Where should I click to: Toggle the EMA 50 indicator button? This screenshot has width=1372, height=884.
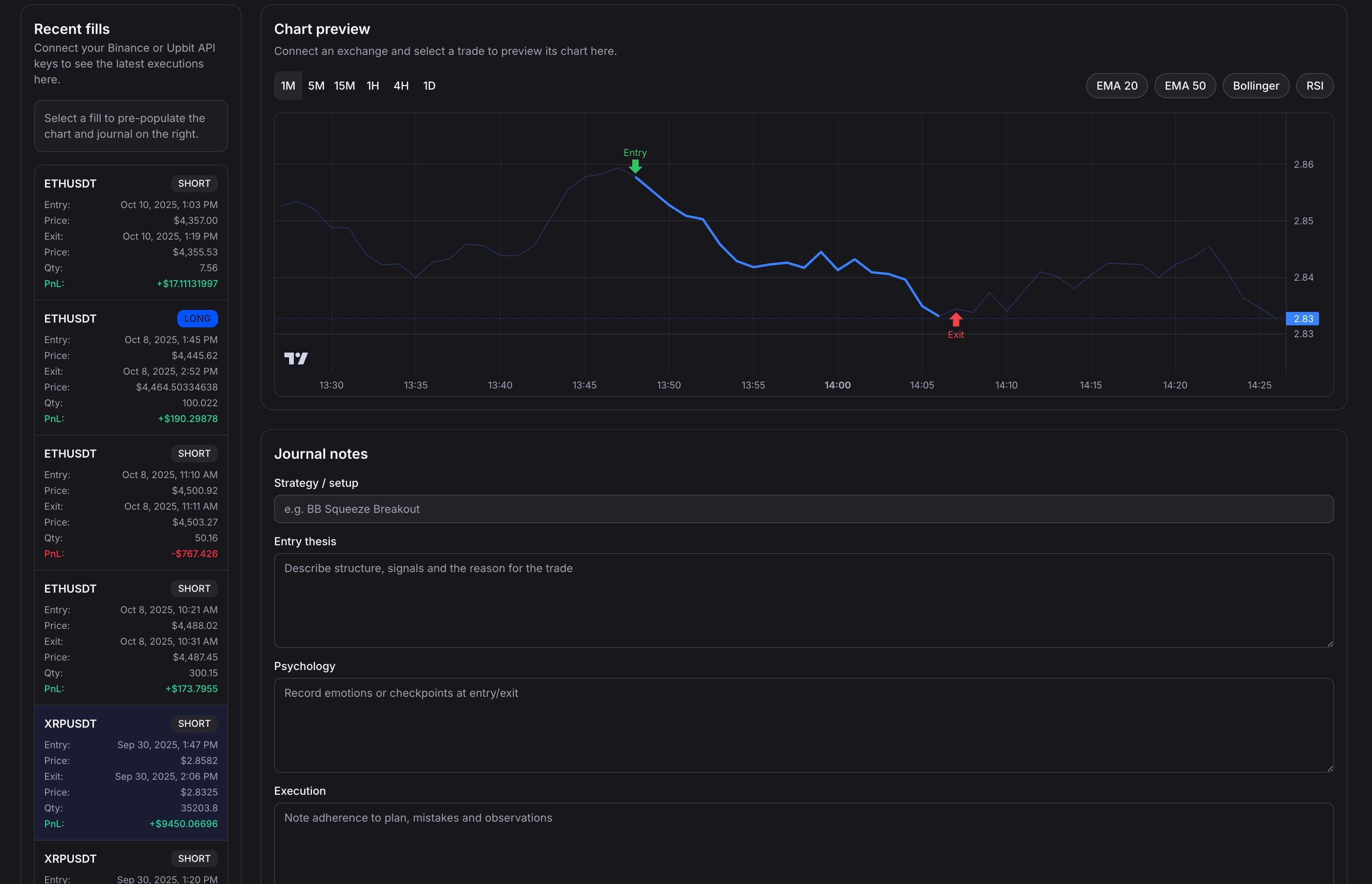[1184, 86]
